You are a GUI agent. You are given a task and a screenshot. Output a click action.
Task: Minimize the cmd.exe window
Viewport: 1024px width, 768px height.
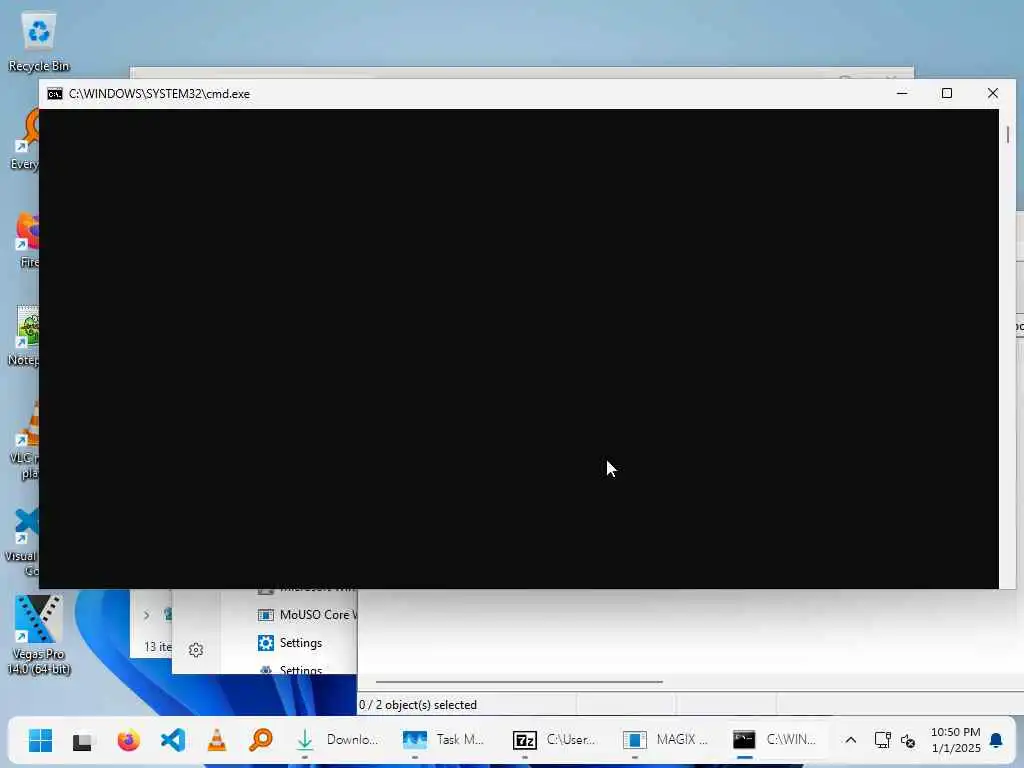(902, 93)
